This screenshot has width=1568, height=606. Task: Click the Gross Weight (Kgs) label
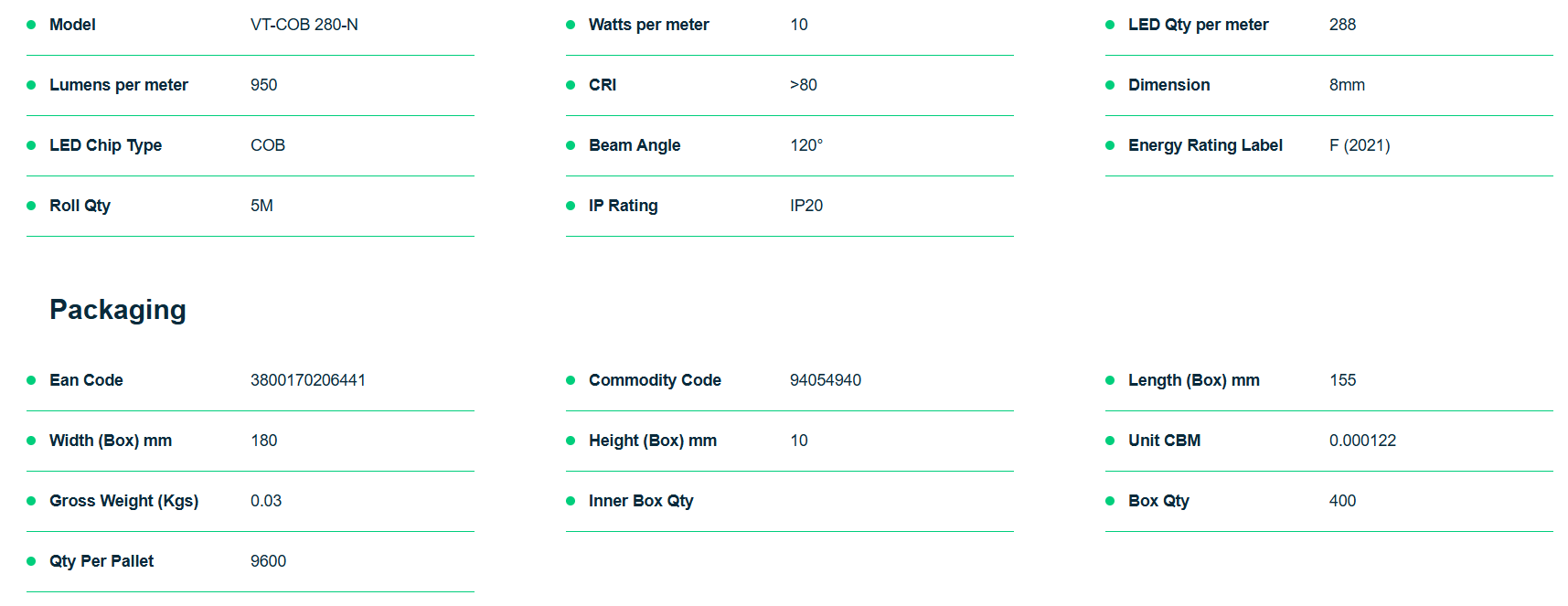(x=123, y=501)
